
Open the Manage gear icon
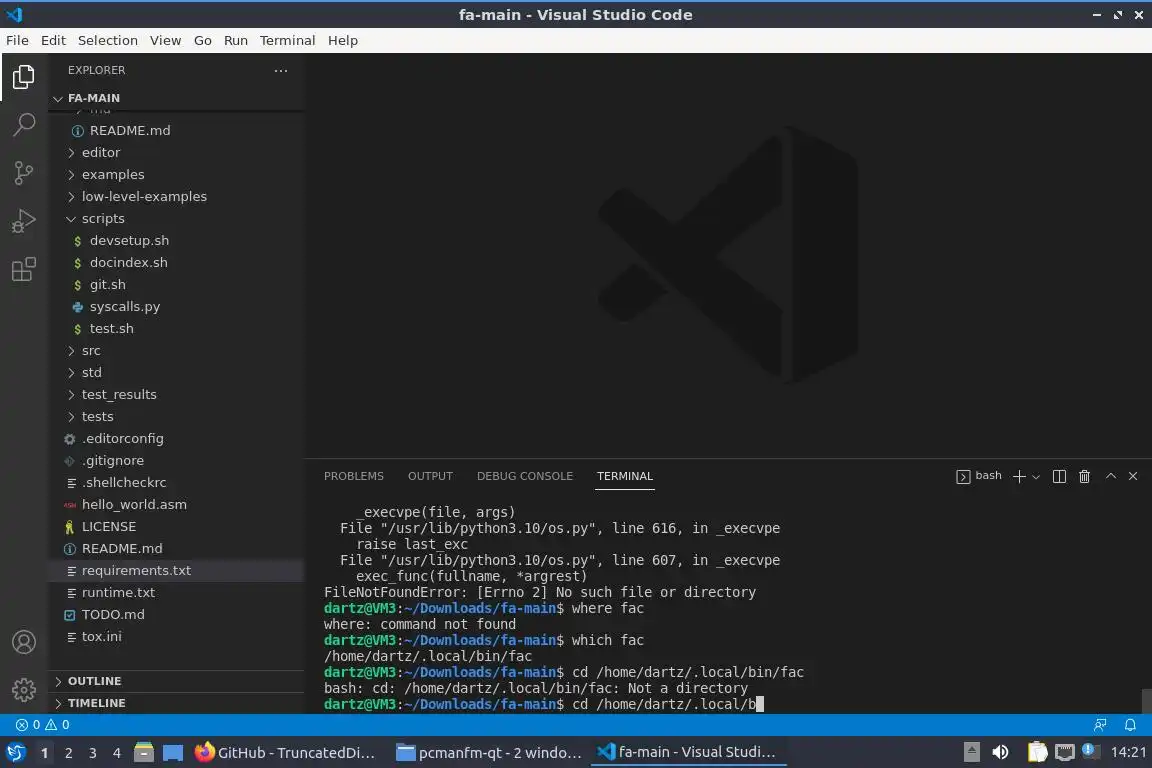[24, 689]
